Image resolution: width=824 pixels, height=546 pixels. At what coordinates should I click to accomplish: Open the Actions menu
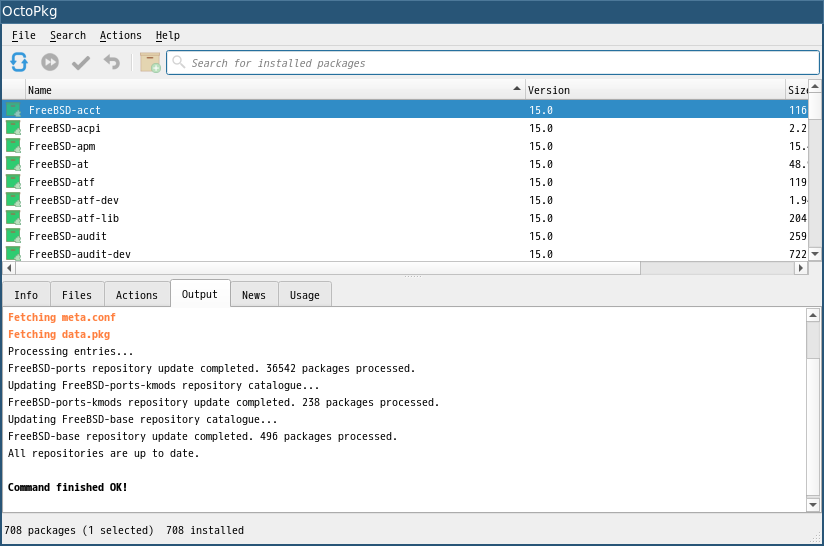click(120, 35)
